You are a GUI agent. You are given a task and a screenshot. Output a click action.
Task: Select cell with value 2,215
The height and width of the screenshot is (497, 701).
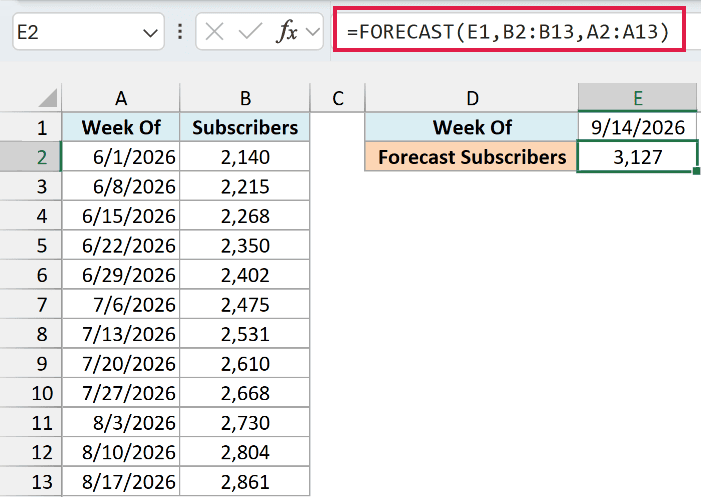[245, 186]
